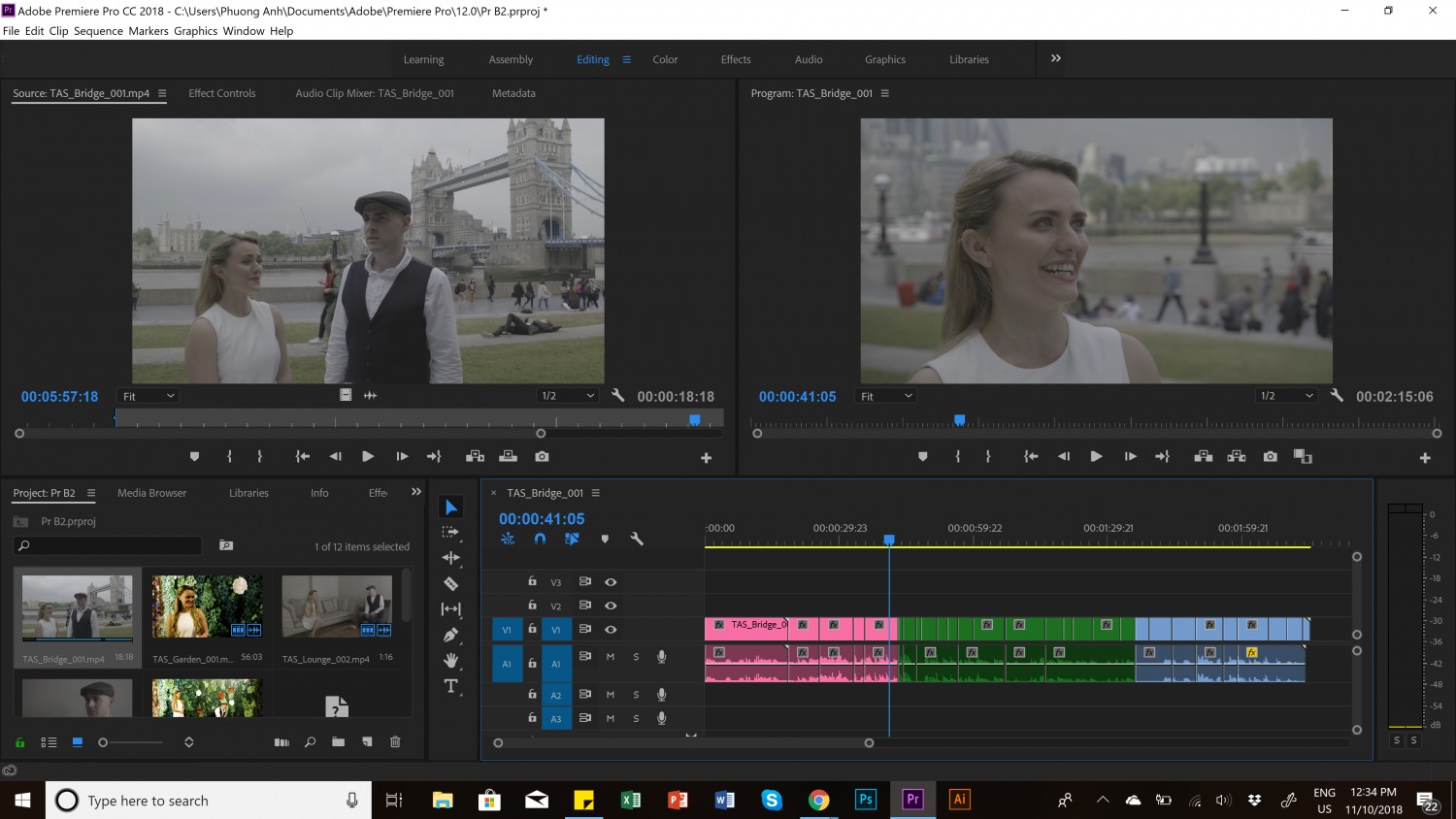The width and height of the screenshot is (1456, 819).
Task: Open the Markers menu
Action: [x=149, y=31]
